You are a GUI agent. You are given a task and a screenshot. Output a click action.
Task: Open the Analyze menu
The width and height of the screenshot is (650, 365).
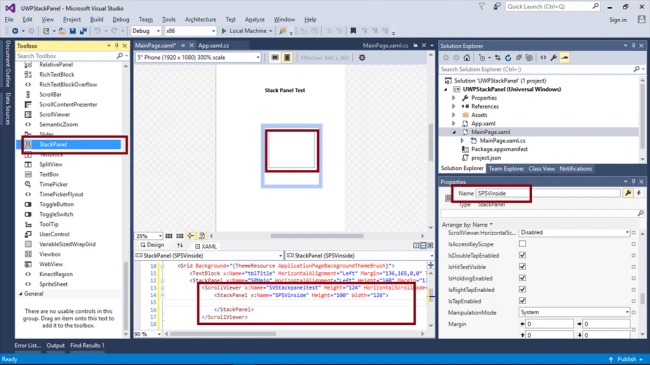coord(255,19)
